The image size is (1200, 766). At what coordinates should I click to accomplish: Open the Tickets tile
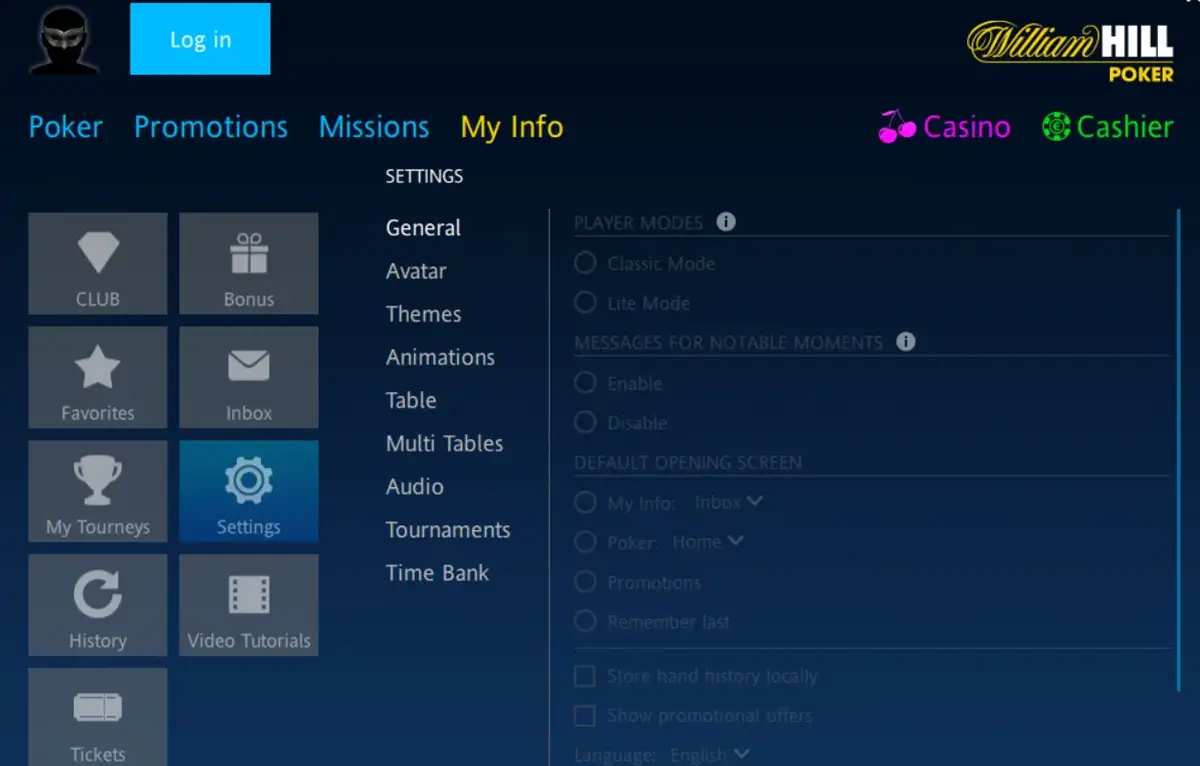(98, 717)
